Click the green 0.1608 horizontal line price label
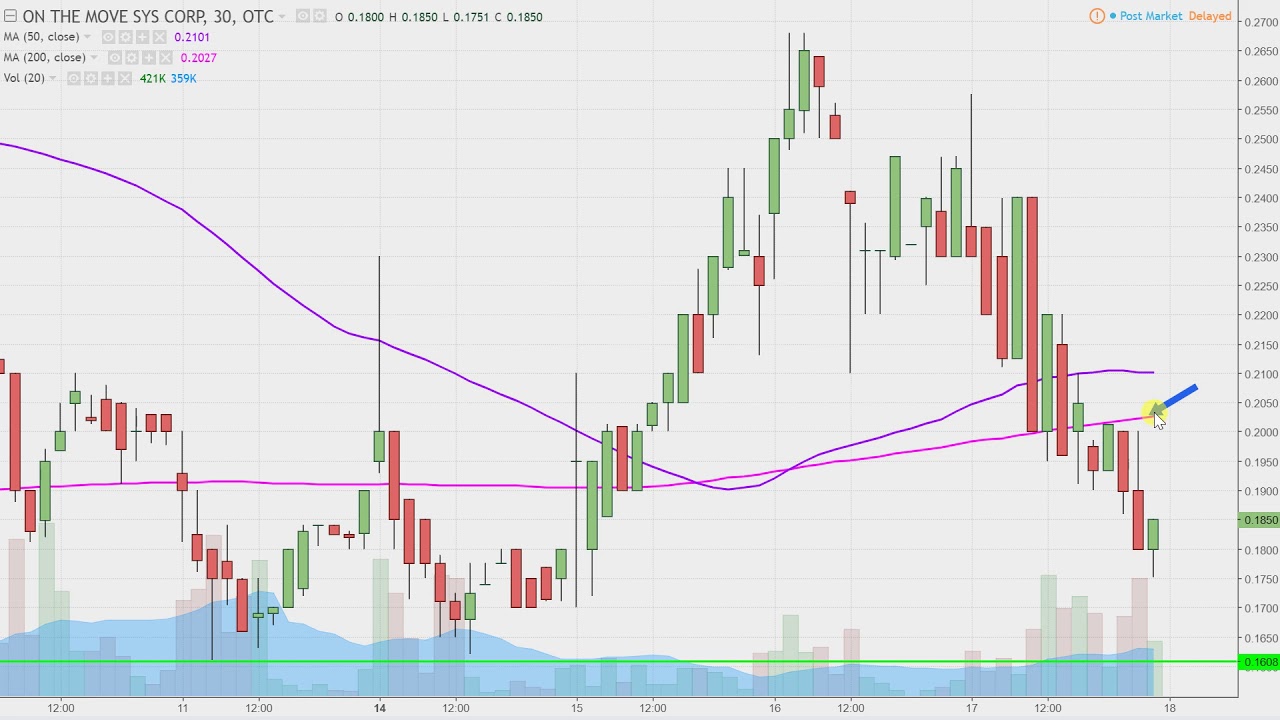Image resolution: width=1280 pixels, height=720 pixels. pos(1259,662)
